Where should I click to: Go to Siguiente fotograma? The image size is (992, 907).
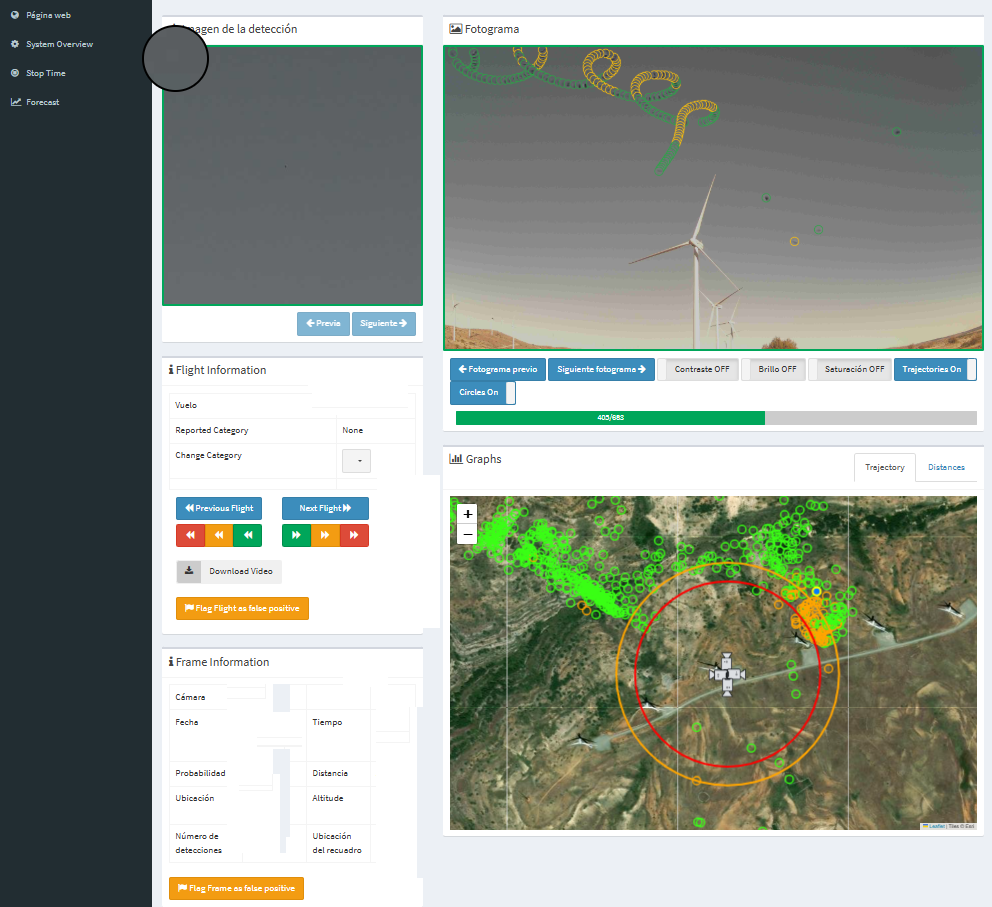tap(600, 369)
